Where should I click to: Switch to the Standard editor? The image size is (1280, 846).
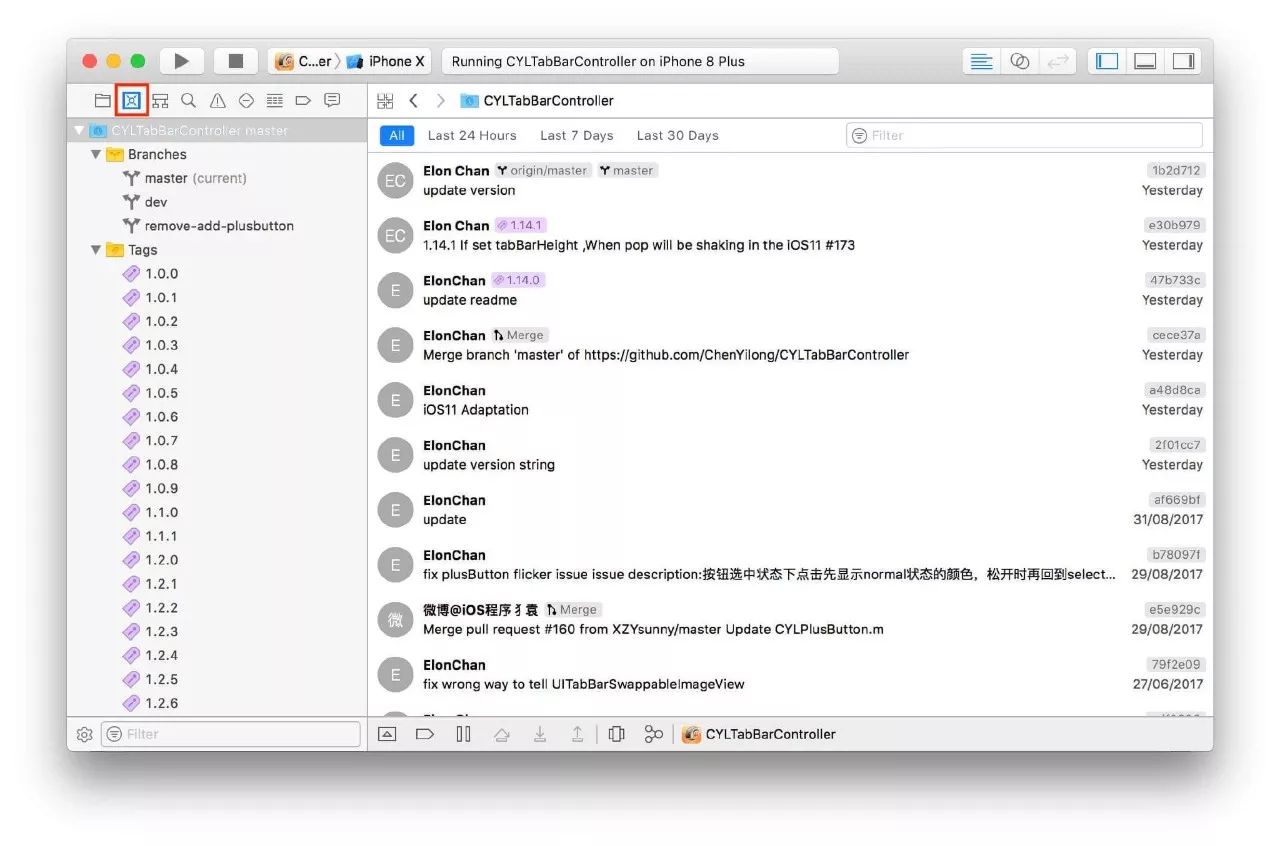pyautogui.click(x=982, y=61)
